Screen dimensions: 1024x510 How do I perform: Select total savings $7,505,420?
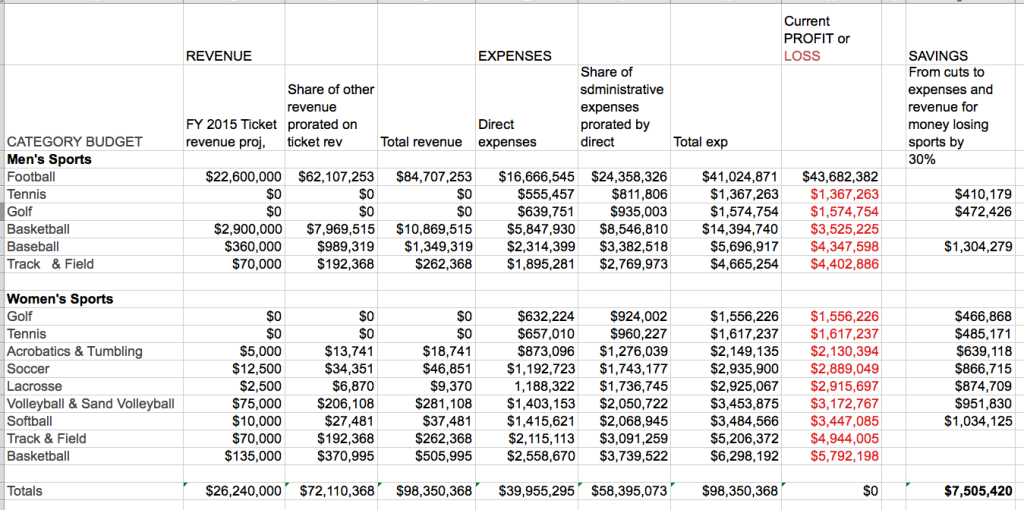[977, 491]
